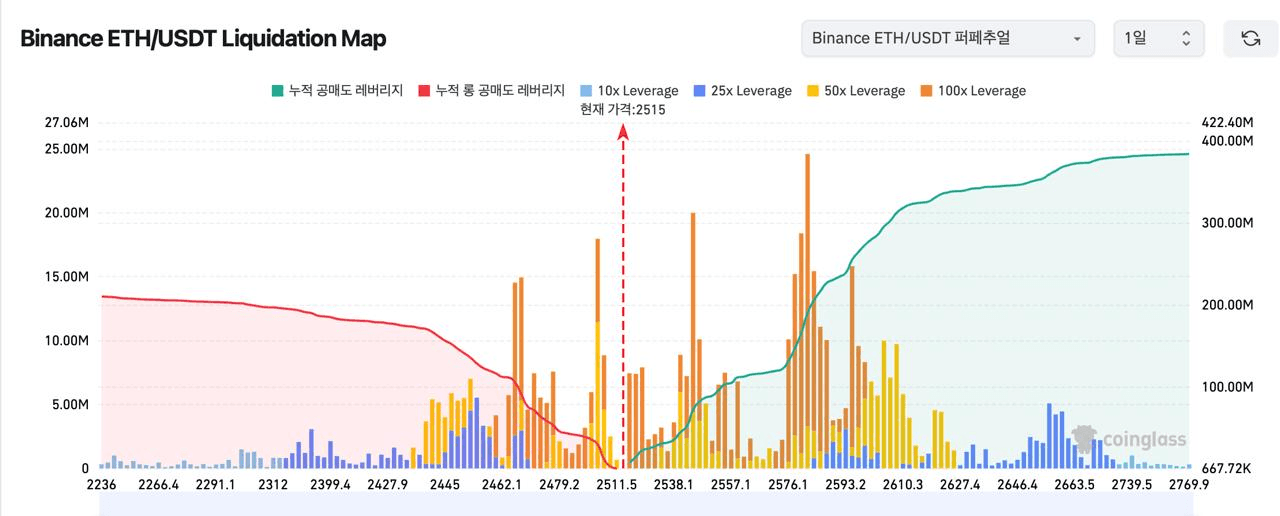Click the 422.40M right axis label
Image resolution: width=1280 pixels, height=516 pixels.
(1226, 122)
